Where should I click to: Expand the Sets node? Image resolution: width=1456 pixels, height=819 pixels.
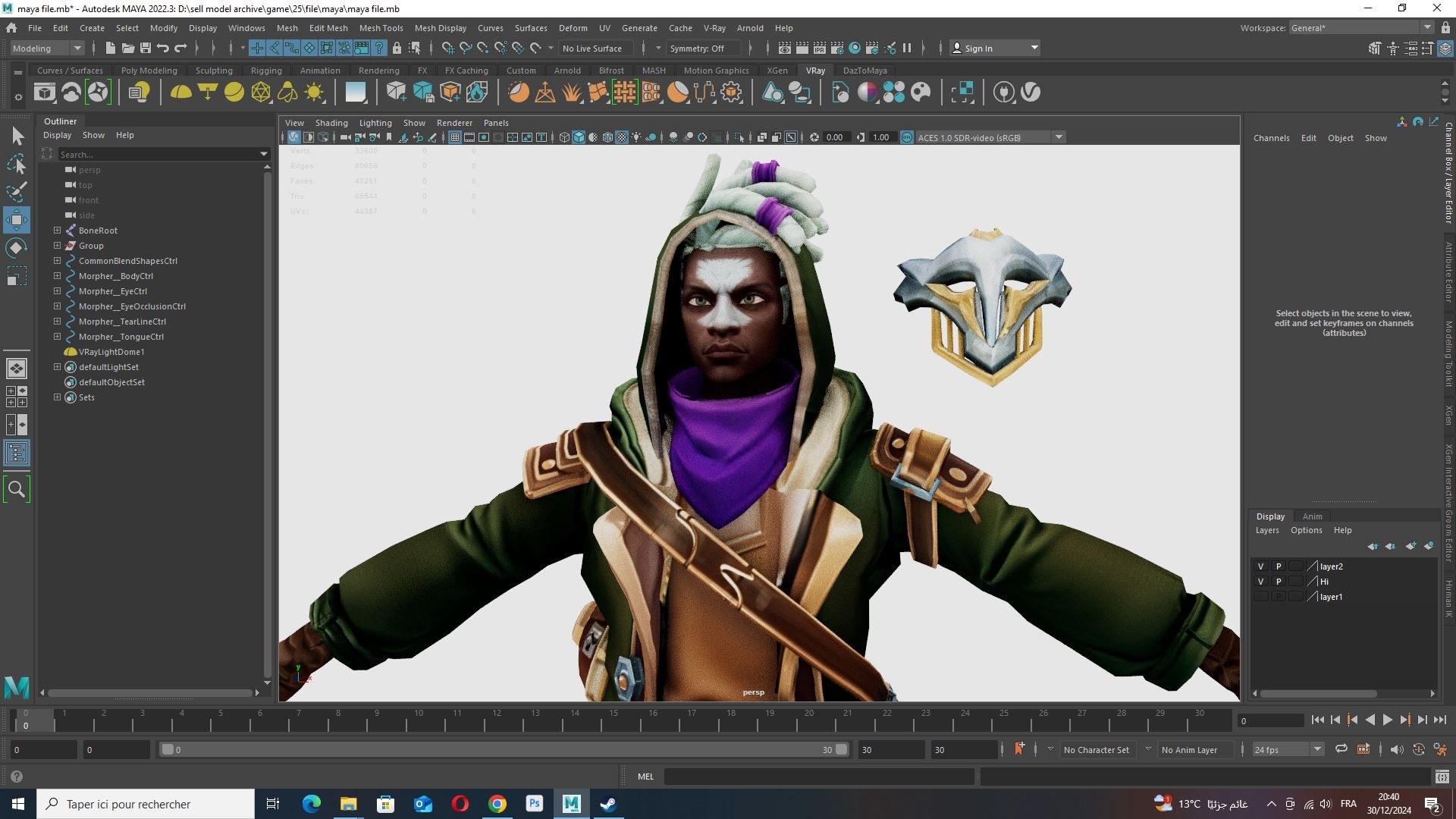point(57,397)
